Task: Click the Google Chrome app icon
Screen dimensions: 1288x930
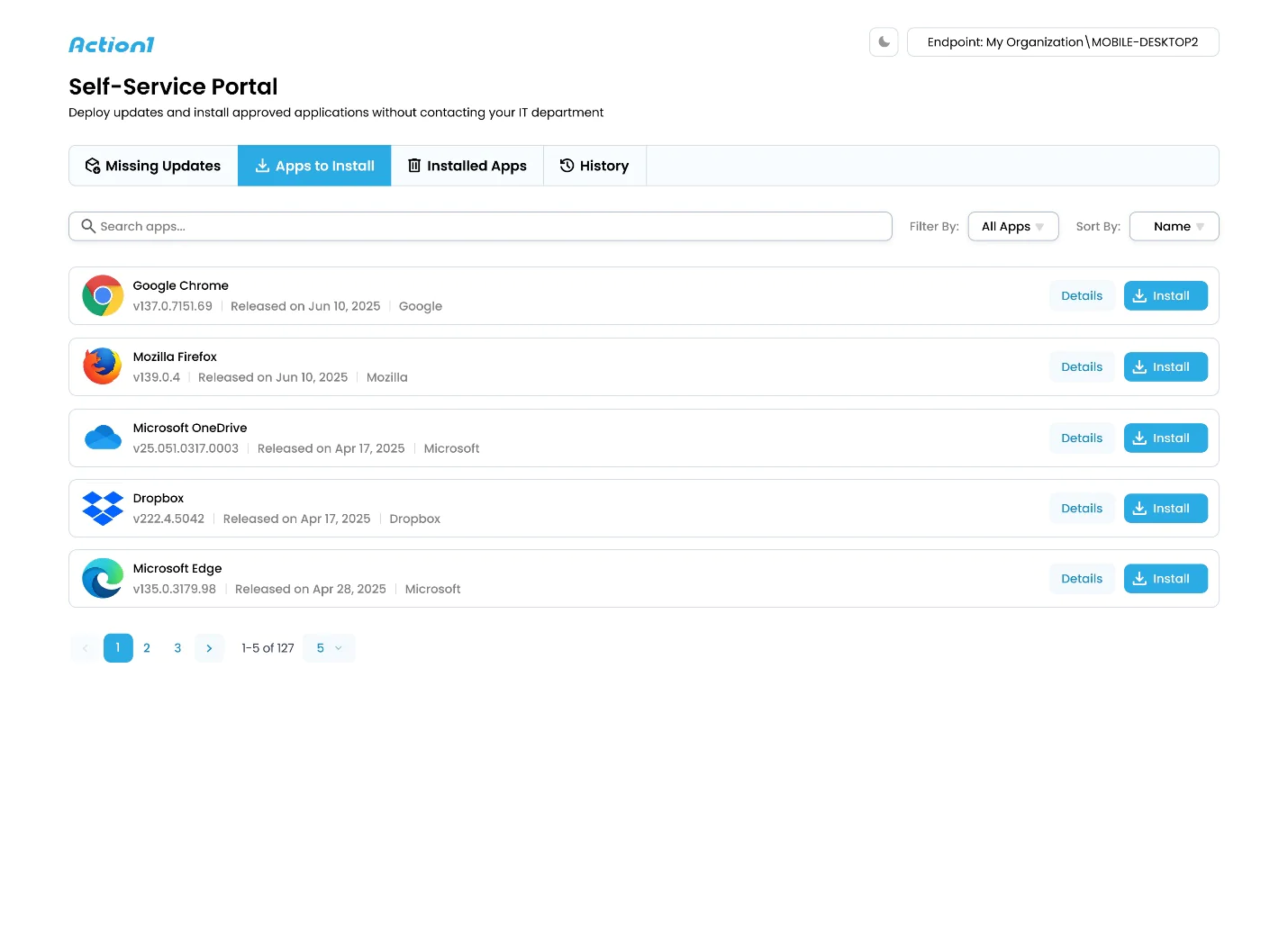Action: pos(103,296)
